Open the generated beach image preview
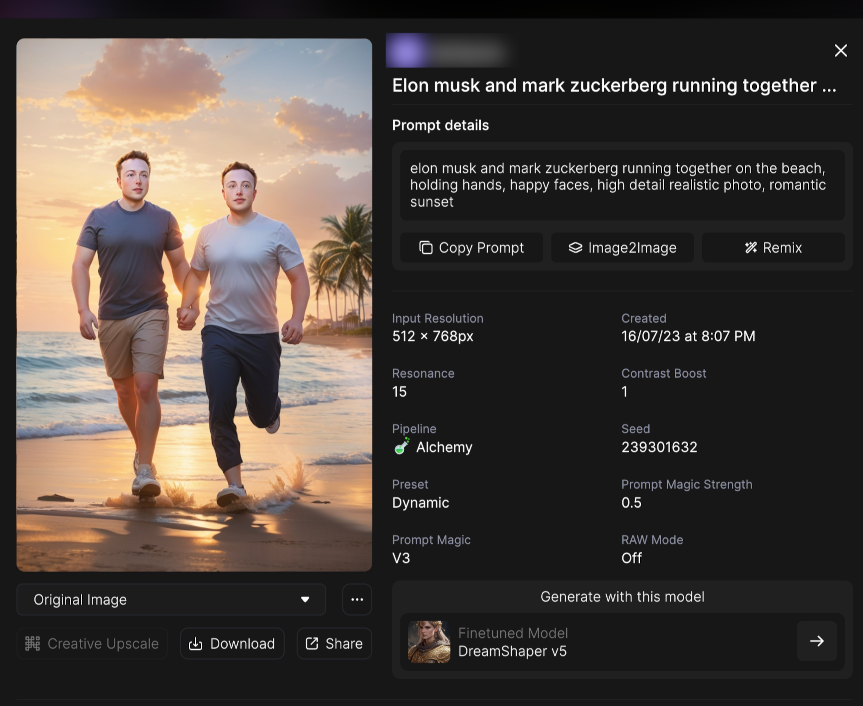Image resolution: width=863 pixels, height=706 pixels. (x=194, y=305)
